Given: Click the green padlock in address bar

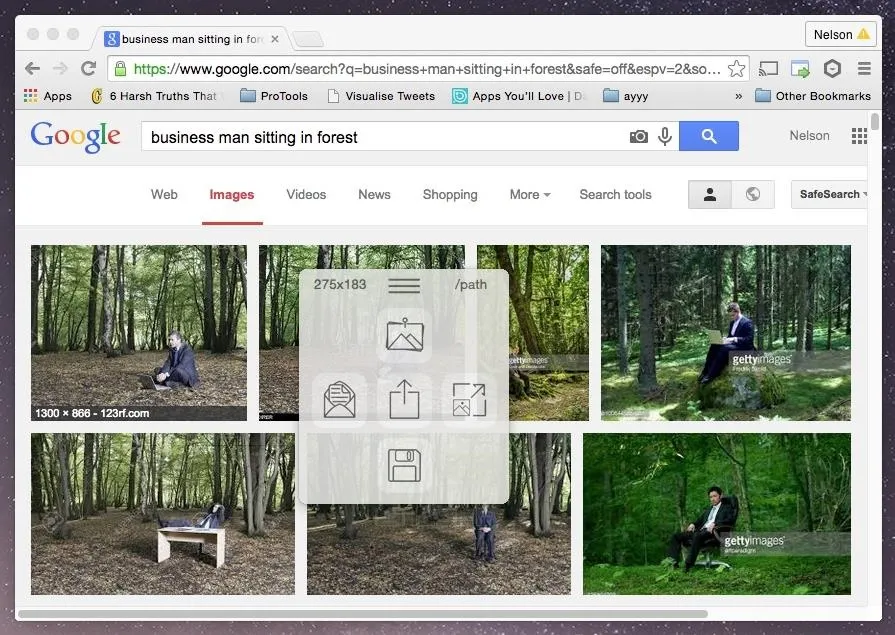Looking at the screenshot, I should pos(120,69).
